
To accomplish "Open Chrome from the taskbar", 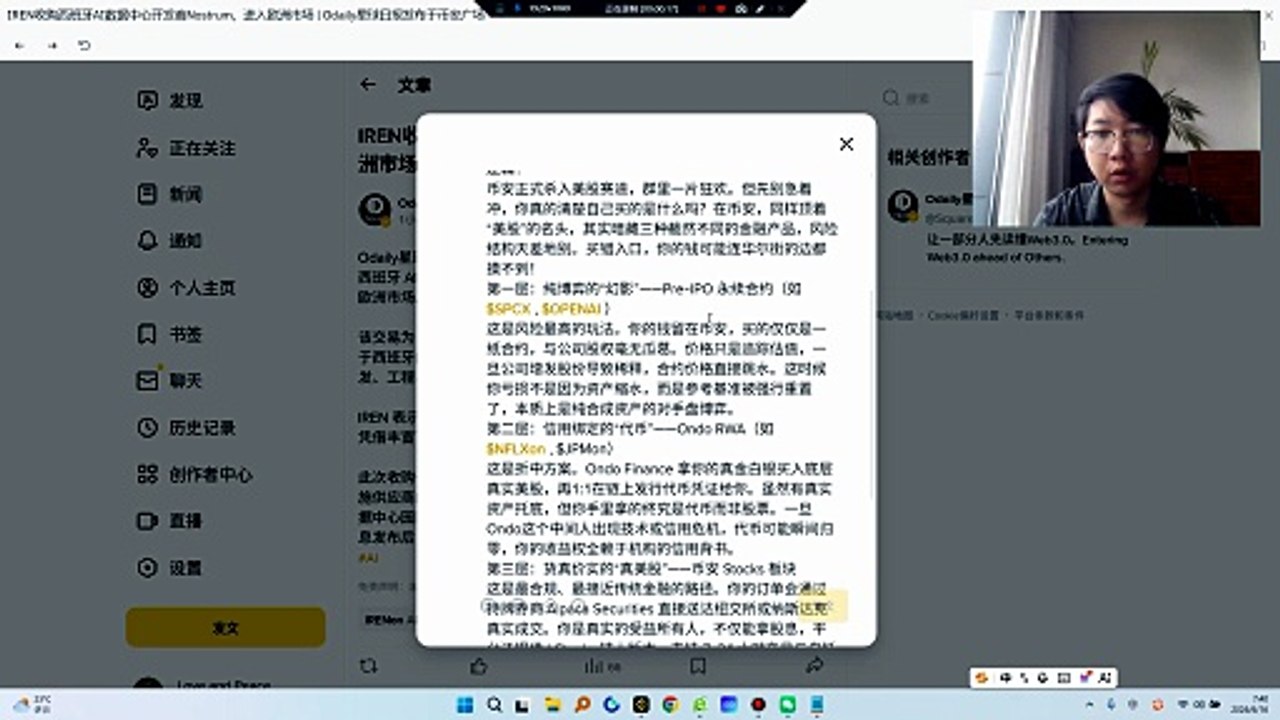I will [670, 705].
